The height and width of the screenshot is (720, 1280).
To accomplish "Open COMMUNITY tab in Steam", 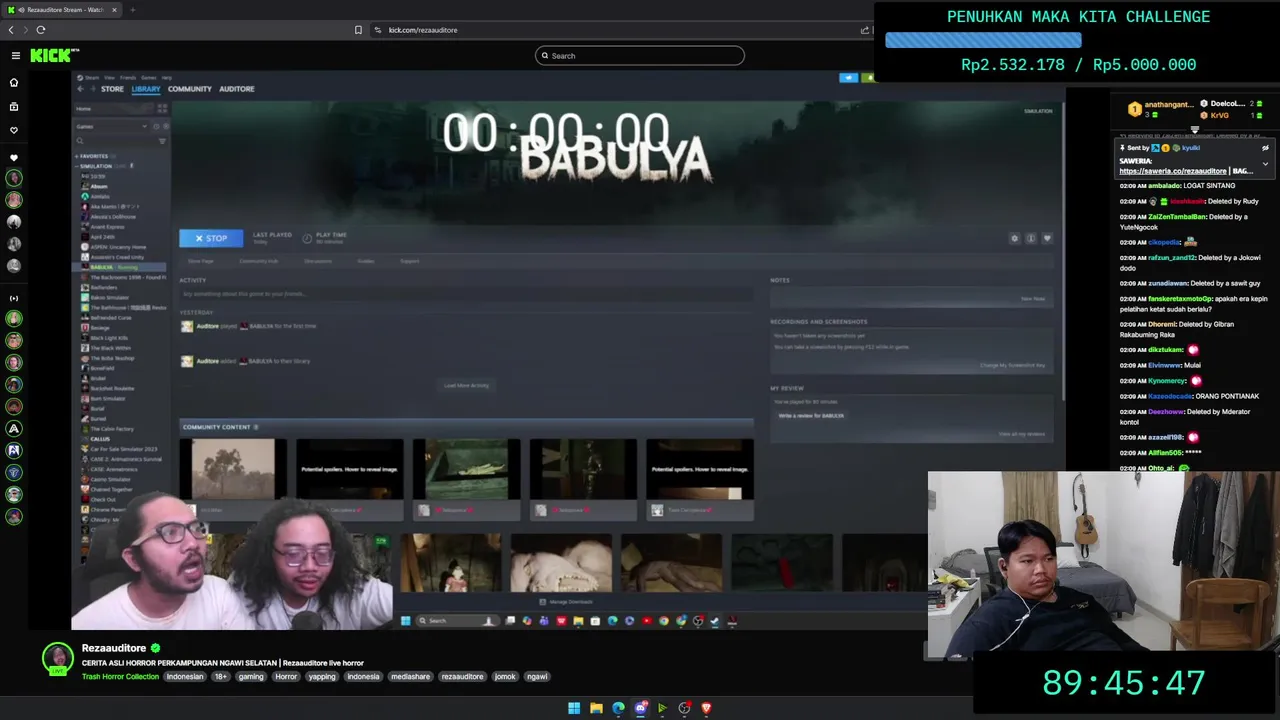I will click(x=190, y=89).
